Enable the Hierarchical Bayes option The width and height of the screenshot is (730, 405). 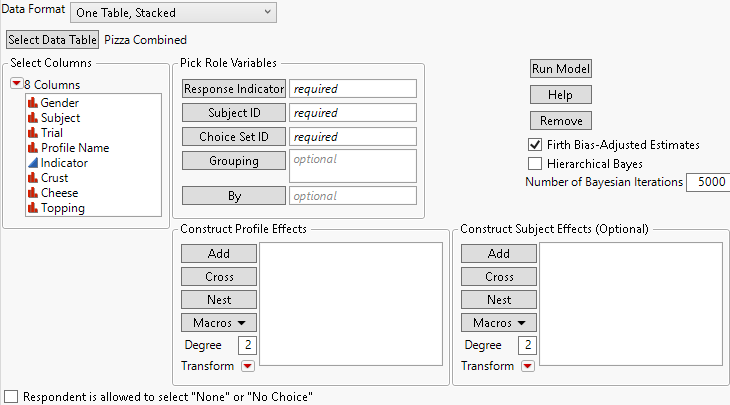click(535, 163)
